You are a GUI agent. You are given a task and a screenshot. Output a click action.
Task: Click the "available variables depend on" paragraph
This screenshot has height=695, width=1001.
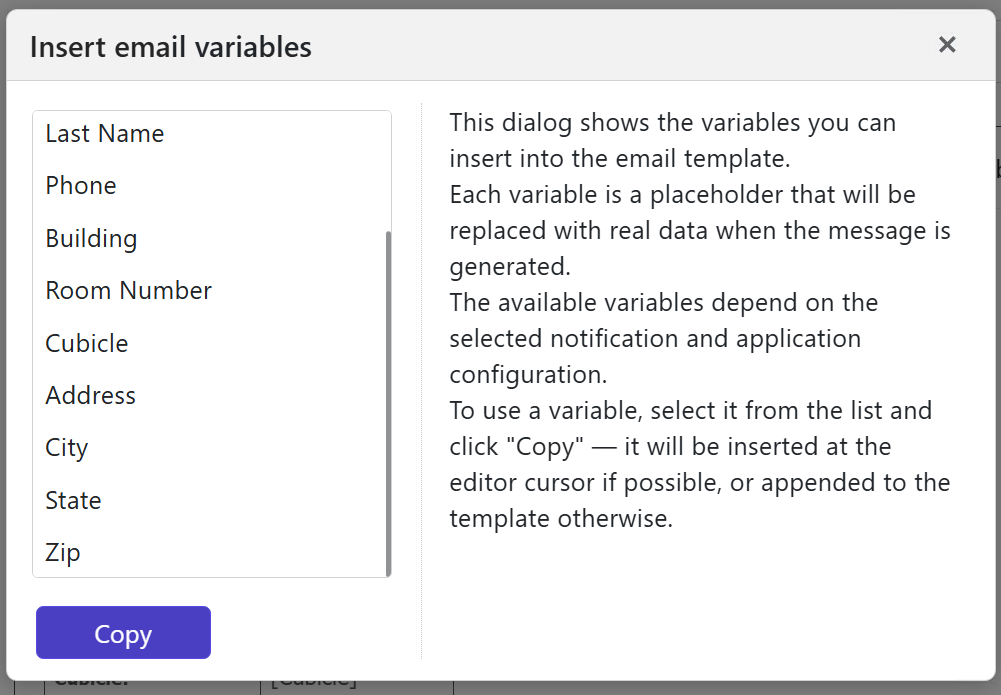tap(663, 338)
